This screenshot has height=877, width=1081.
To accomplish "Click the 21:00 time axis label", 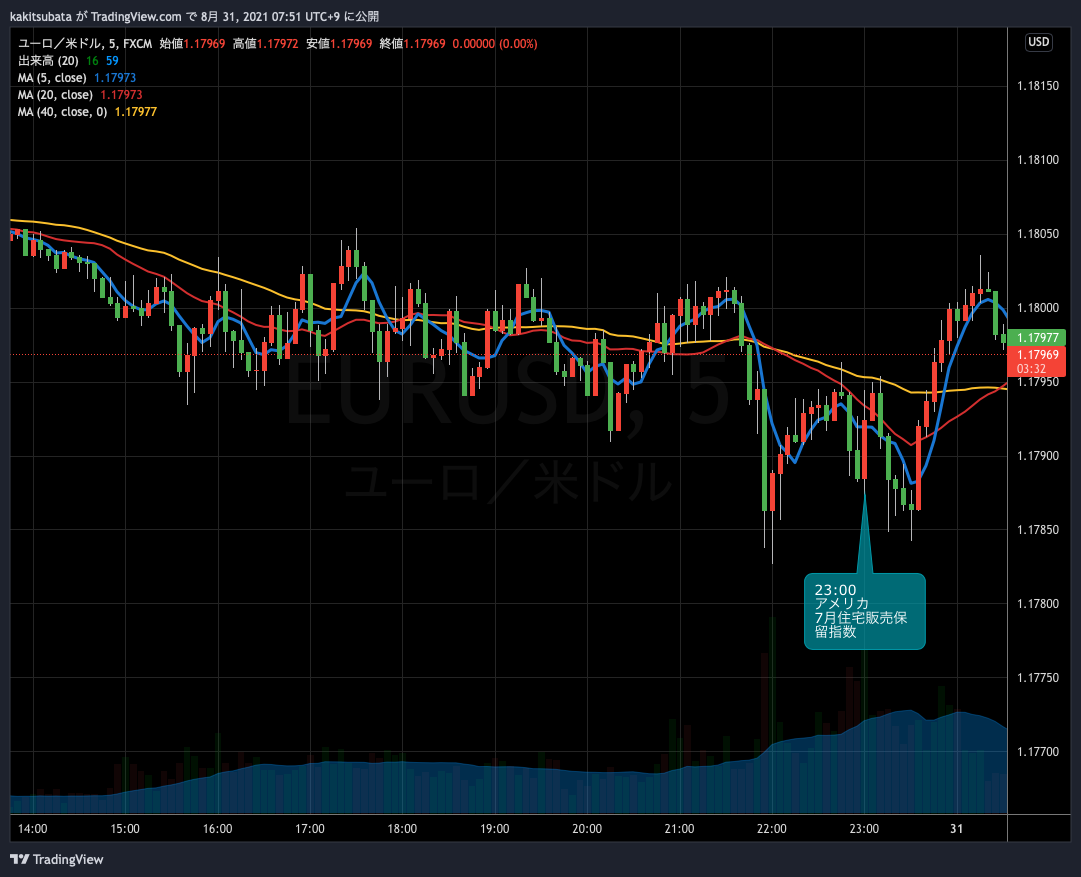I will click(x=679, y=829).
